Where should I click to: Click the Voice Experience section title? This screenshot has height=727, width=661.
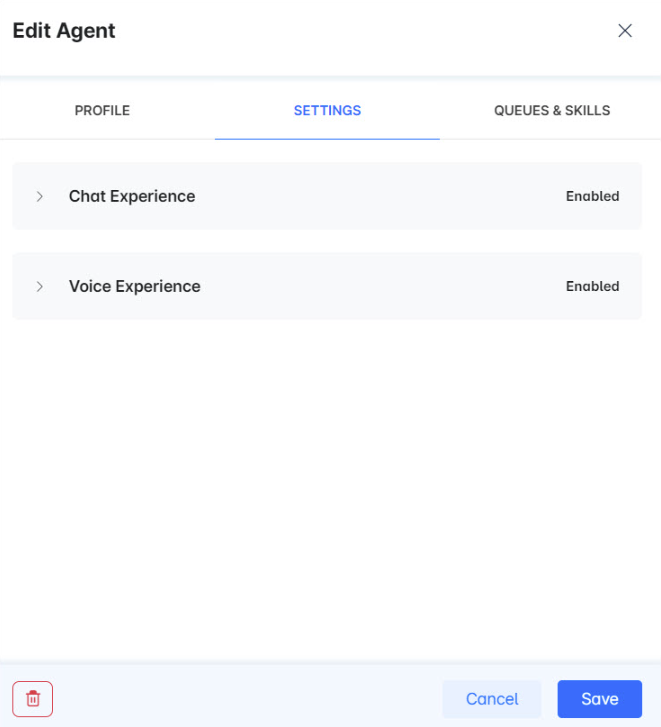(x=134, y=286)
